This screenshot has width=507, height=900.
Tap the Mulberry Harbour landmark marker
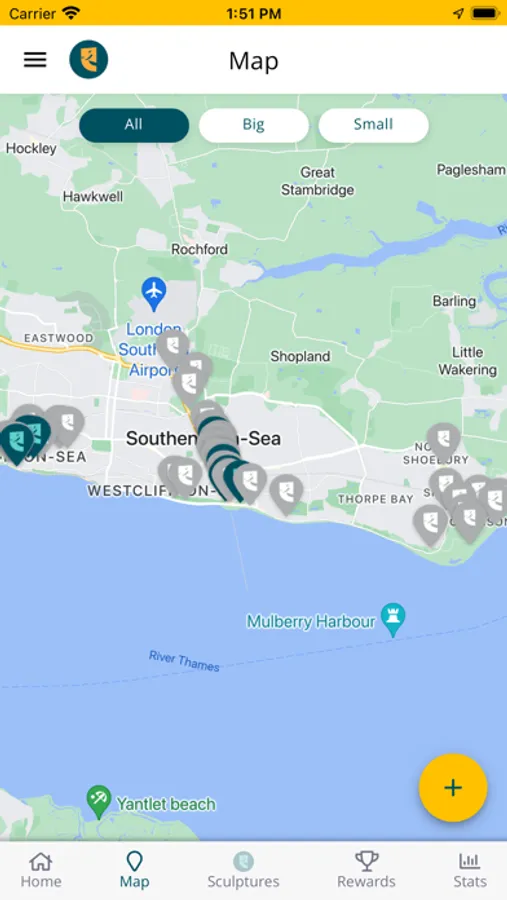pos(394,620)
